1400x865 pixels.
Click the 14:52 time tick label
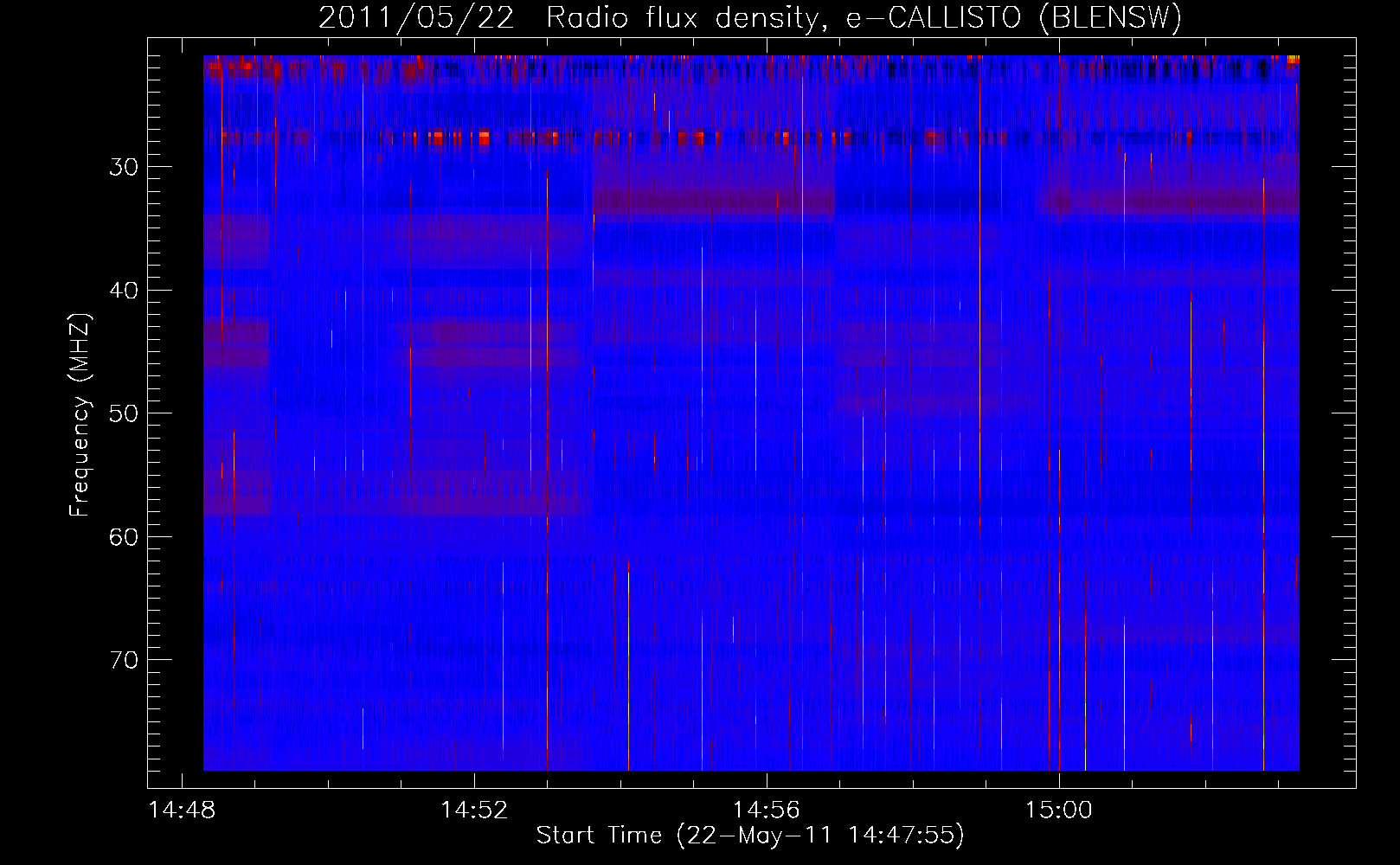474,811
